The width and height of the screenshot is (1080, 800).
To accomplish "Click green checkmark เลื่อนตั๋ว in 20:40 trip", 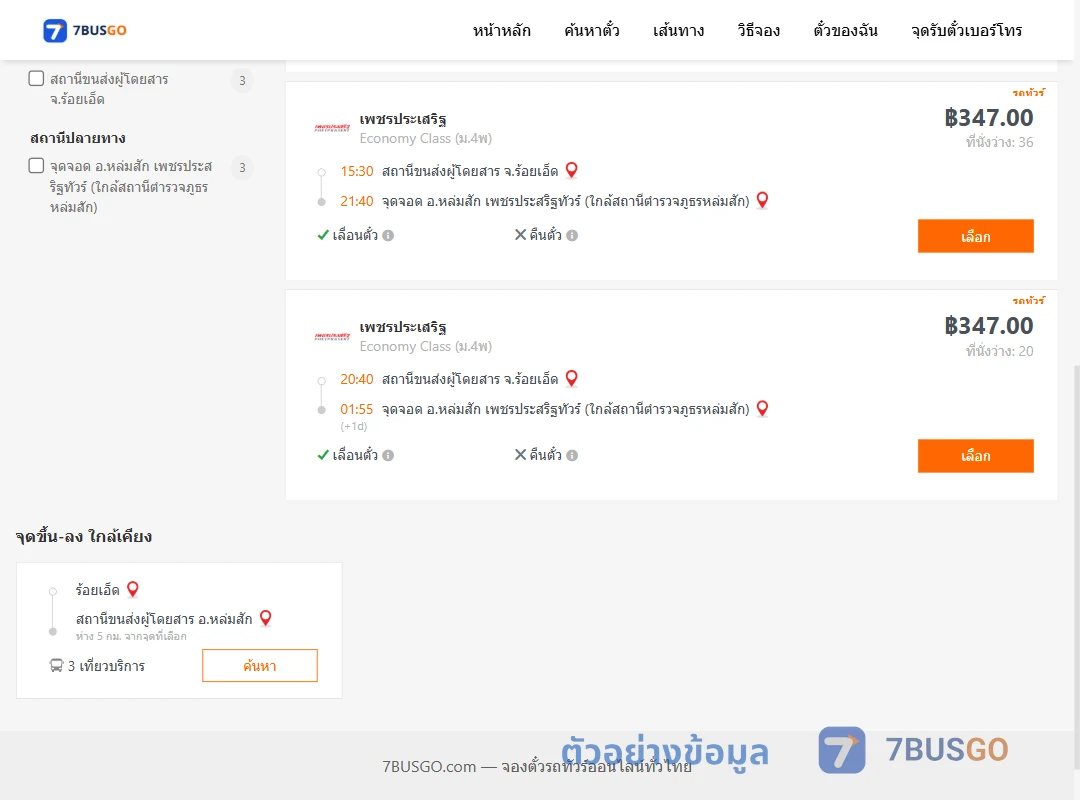I will click(323, 455).
